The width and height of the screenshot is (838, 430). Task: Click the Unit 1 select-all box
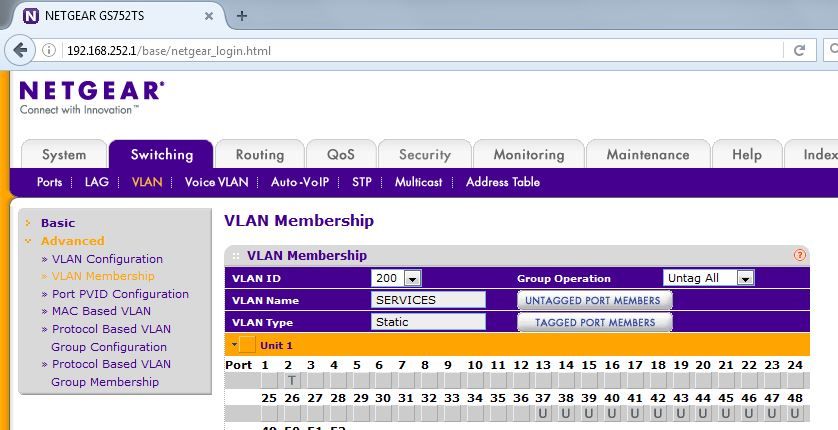[247, 345]
